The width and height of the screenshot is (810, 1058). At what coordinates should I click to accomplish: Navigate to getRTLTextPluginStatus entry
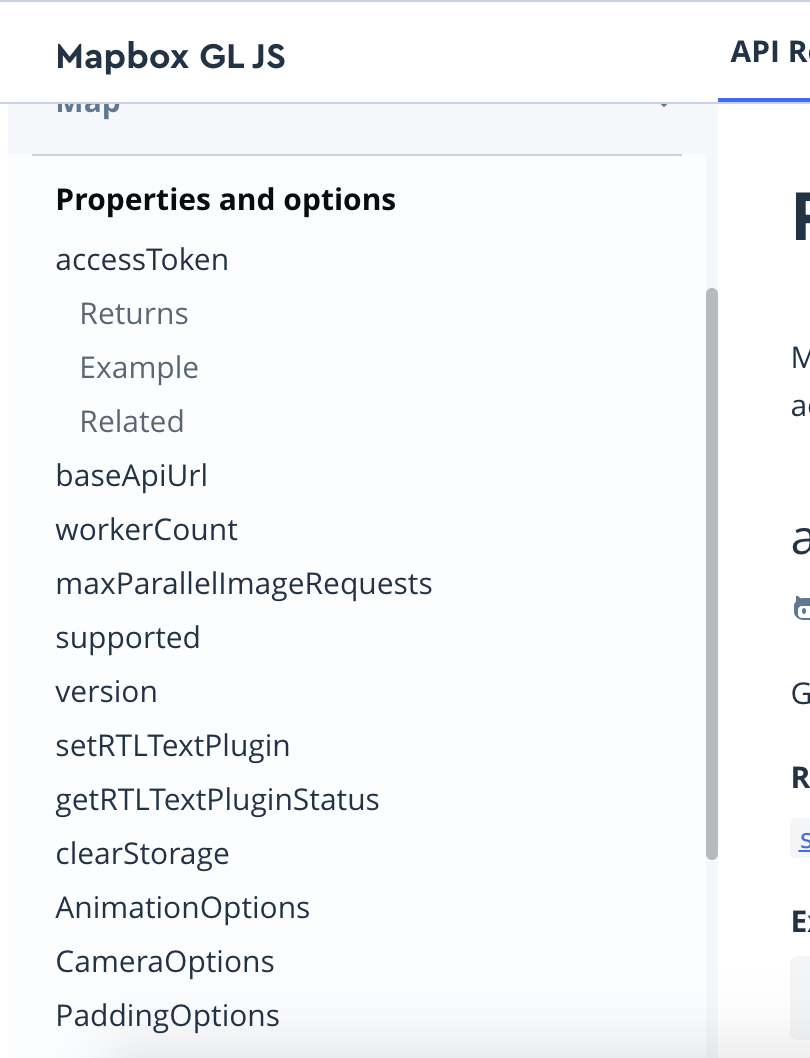(217, 799)
